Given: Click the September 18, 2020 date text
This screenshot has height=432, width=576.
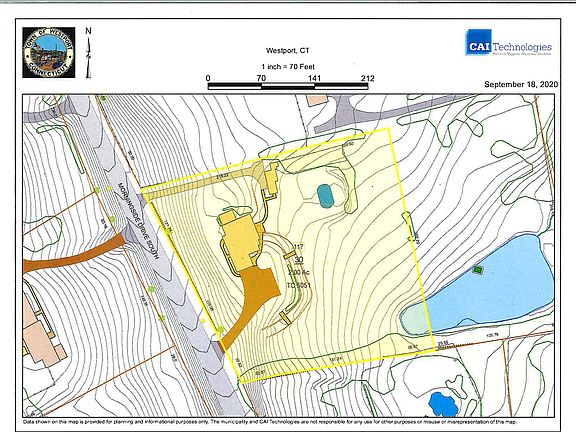Looking at the screenshot, I should [x=521, y=84].
